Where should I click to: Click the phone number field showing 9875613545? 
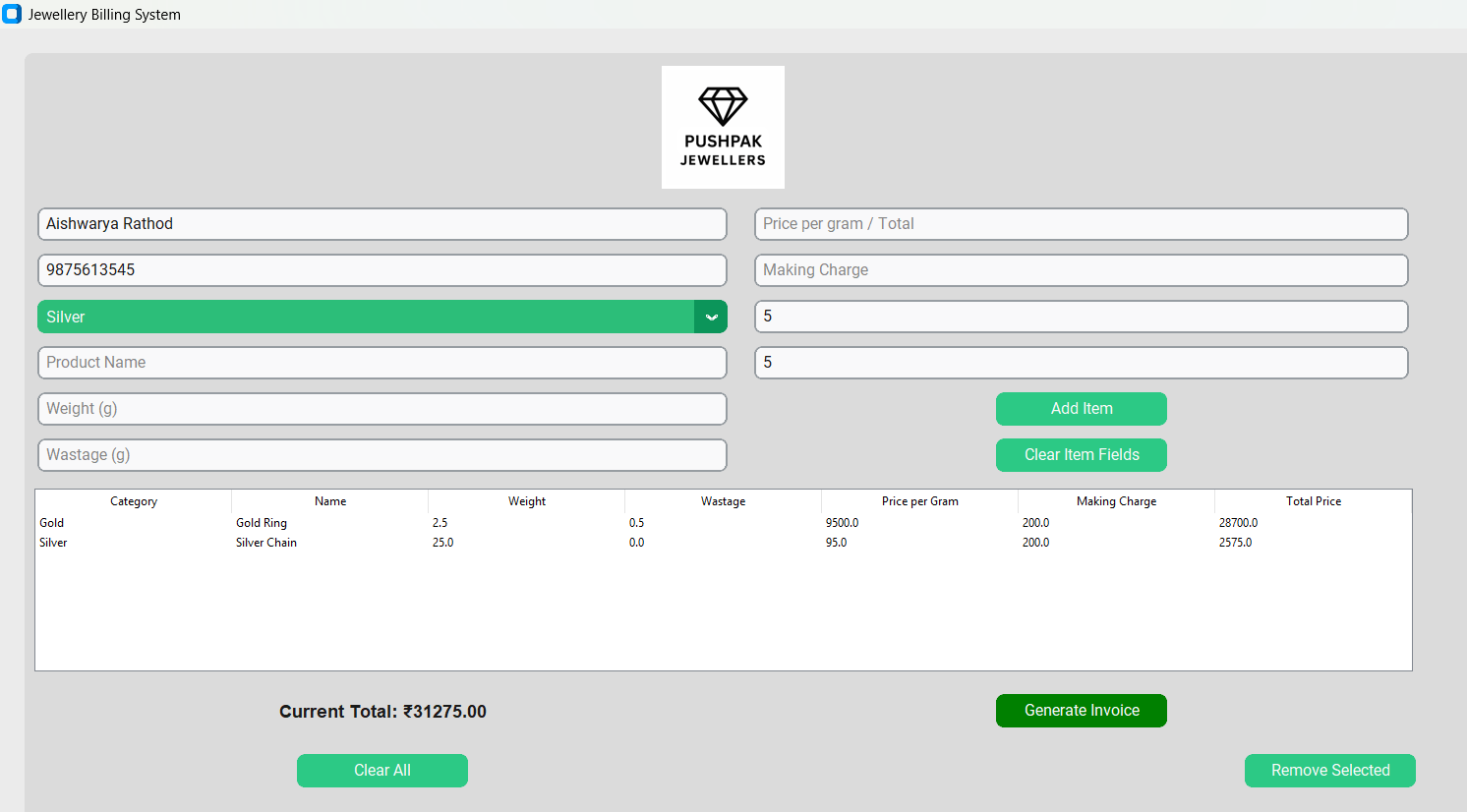pyautogui.click(x=381, y=269)
